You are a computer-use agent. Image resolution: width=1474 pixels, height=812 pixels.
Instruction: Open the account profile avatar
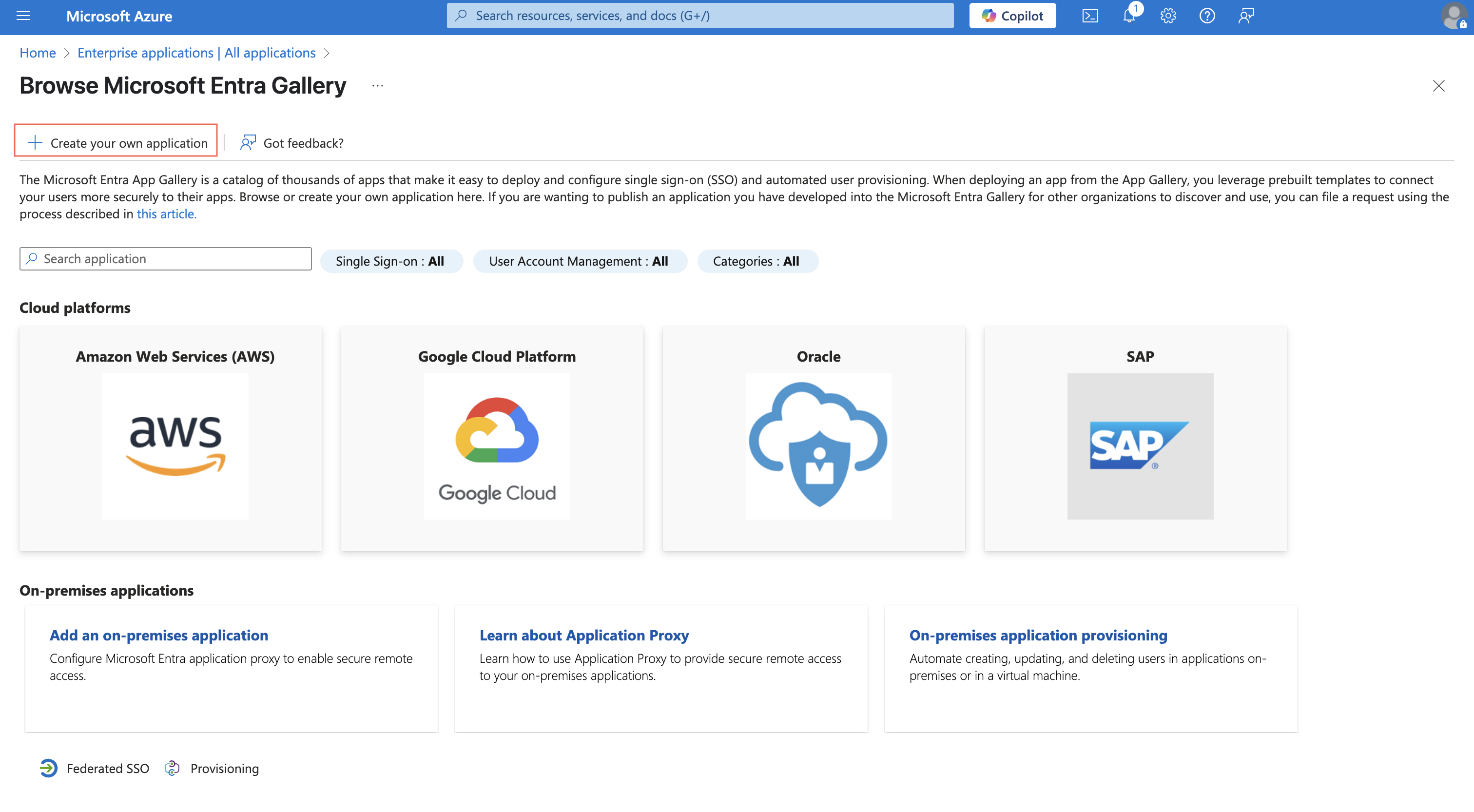[1453, 16]
